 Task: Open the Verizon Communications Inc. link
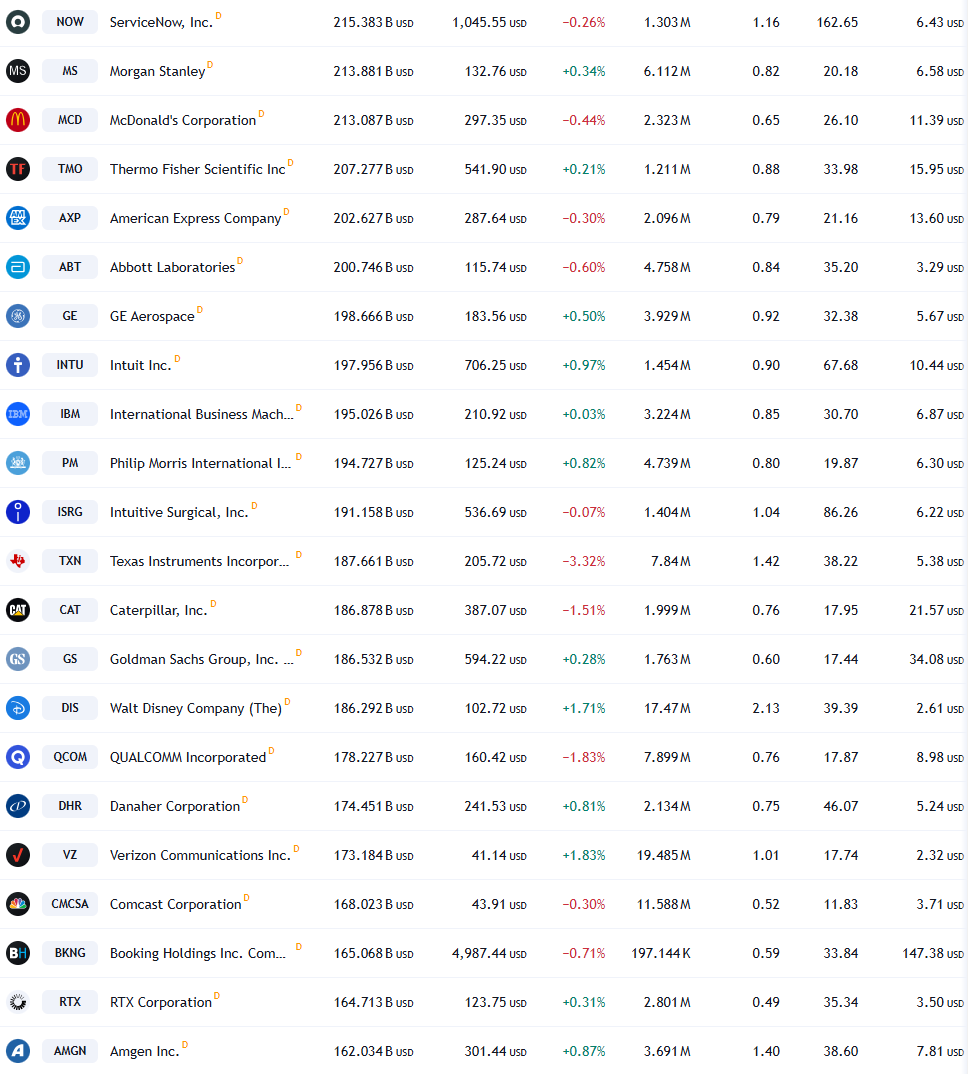click(200, 856)
